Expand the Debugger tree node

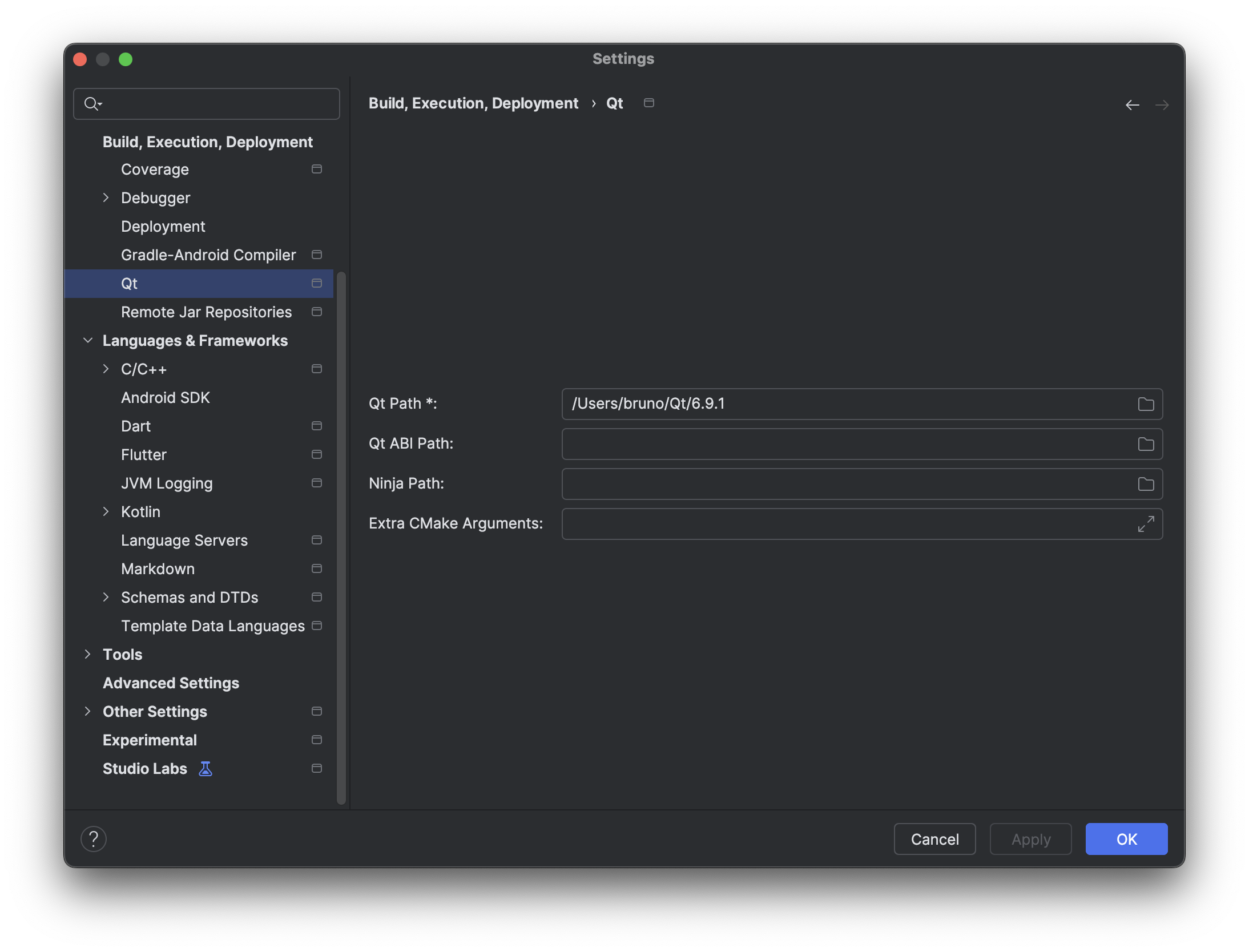pyautogui.click(x=106, y=198)
